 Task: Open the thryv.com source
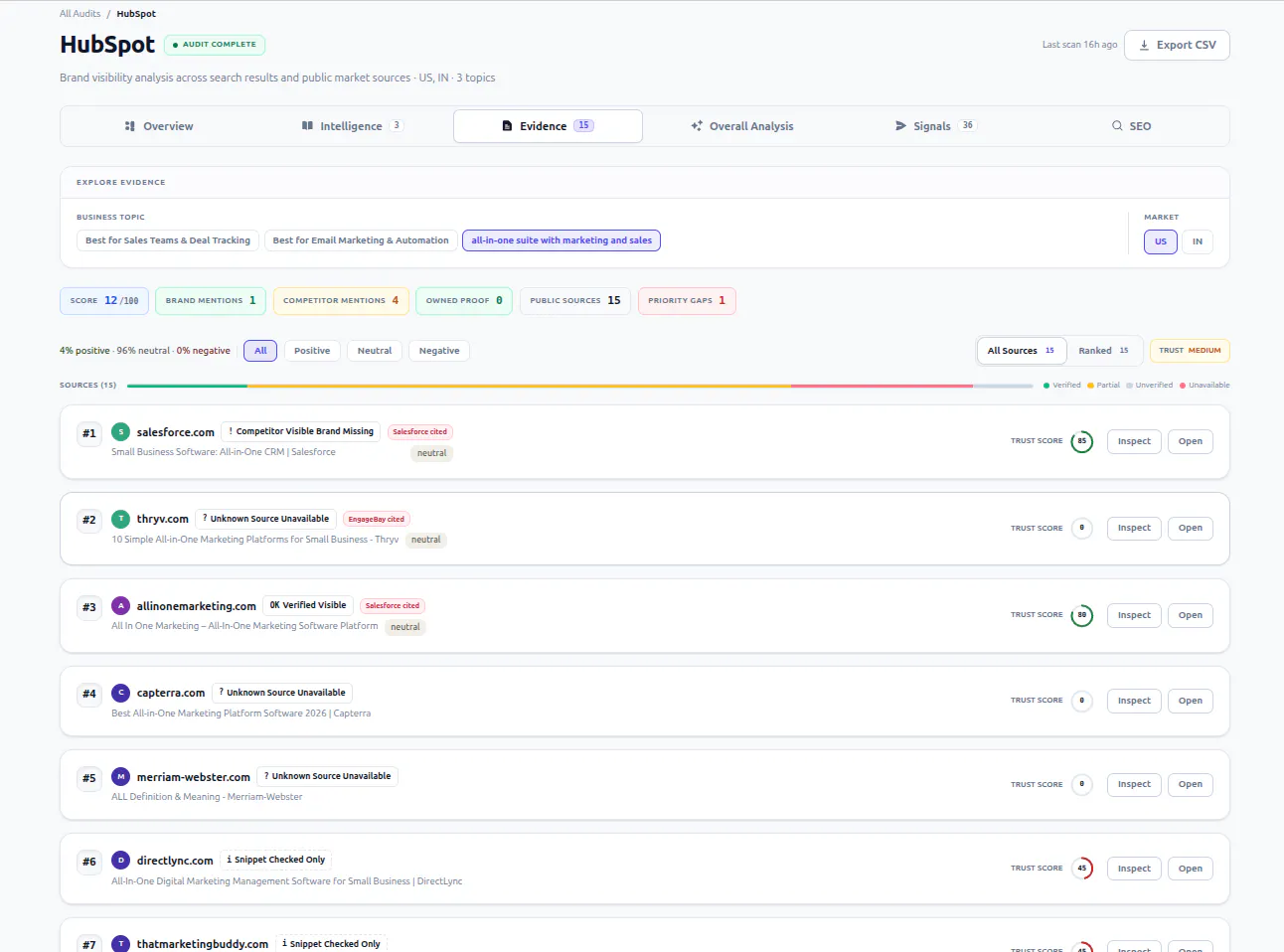(1191, 528)
